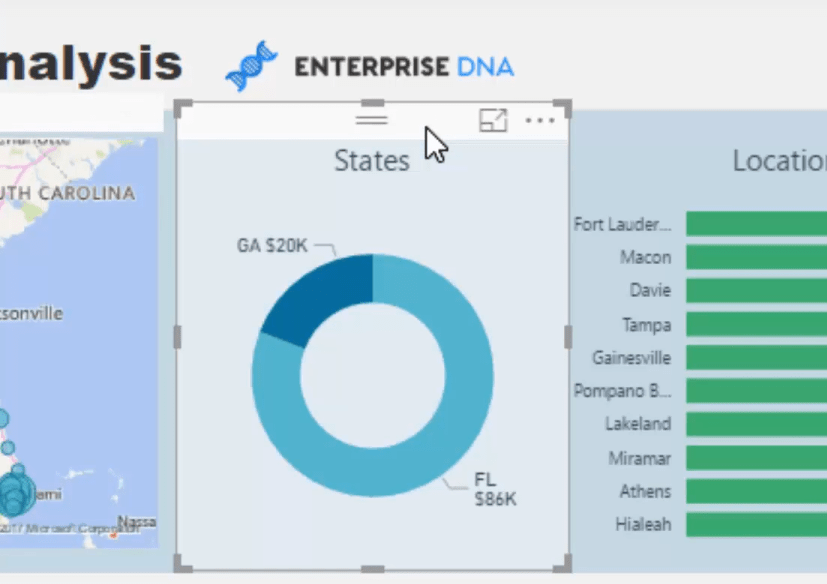Click the Enterprise DNA helix logo

tap(251, 67)
